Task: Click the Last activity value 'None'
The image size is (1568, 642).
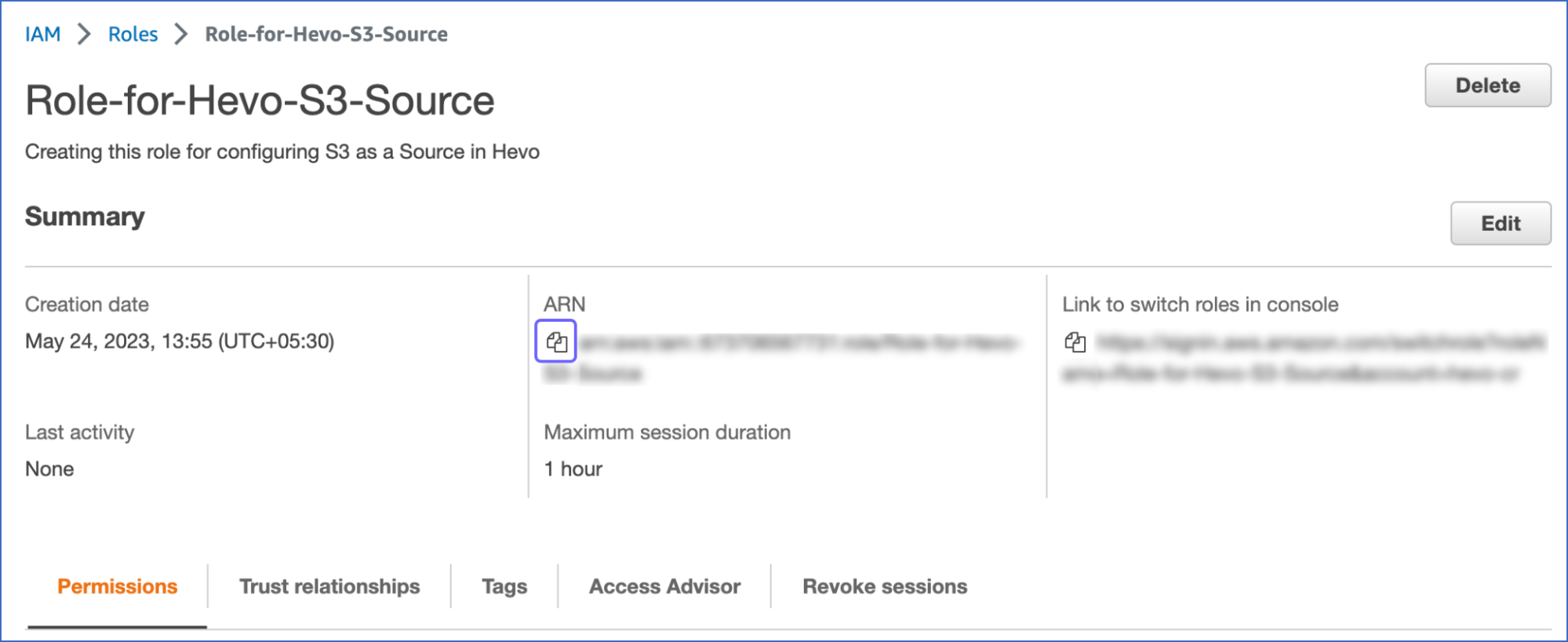Action: click(x=49, y=469)
